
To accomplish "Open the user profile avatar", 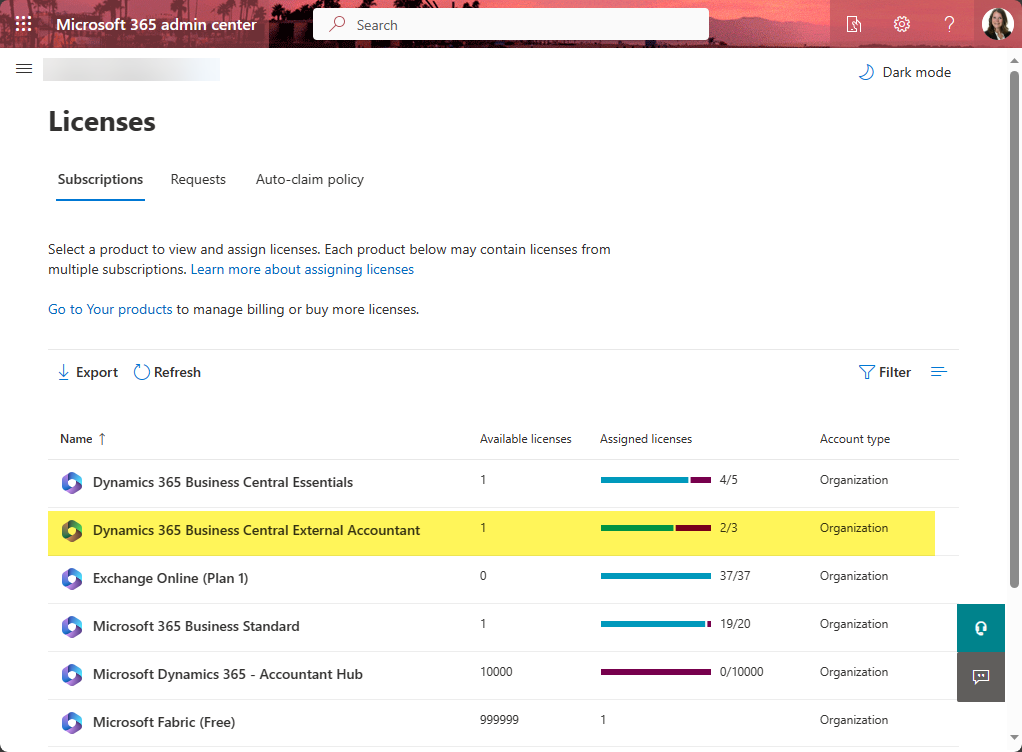I will [997, 24].
